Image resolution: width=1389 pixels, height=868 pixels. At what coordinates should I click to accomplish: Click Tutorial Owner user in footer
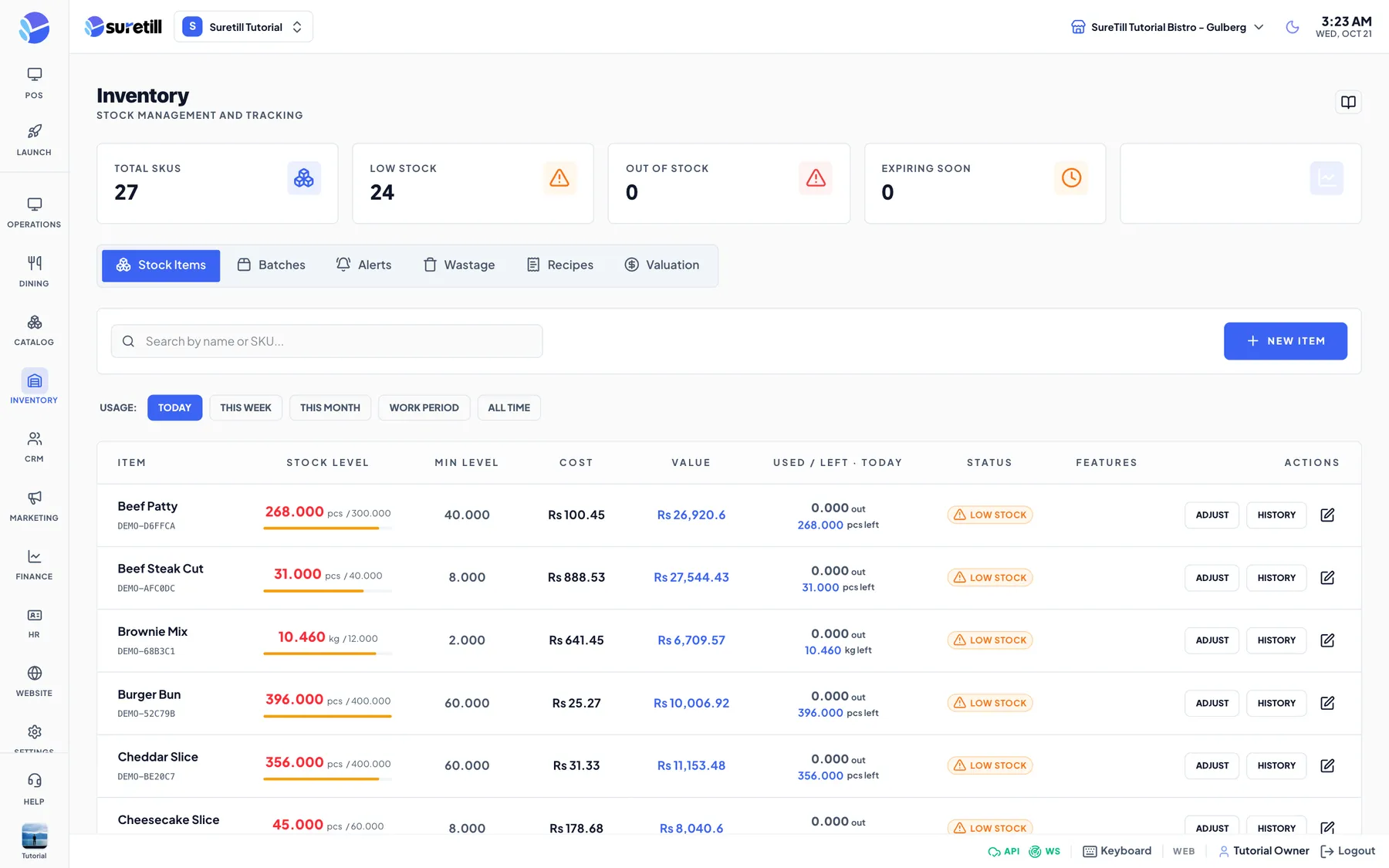pos(1264,851)
